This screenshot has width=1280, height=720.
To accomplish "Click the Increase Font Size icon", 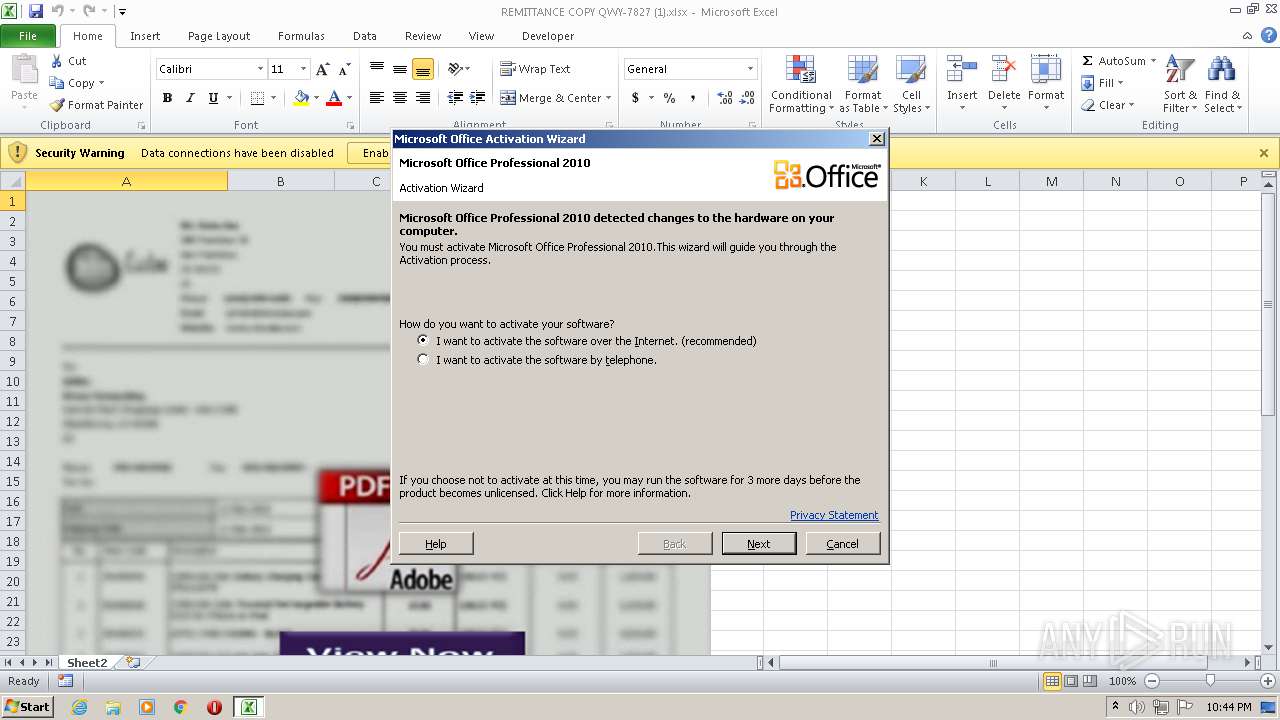I will [322, 69].
